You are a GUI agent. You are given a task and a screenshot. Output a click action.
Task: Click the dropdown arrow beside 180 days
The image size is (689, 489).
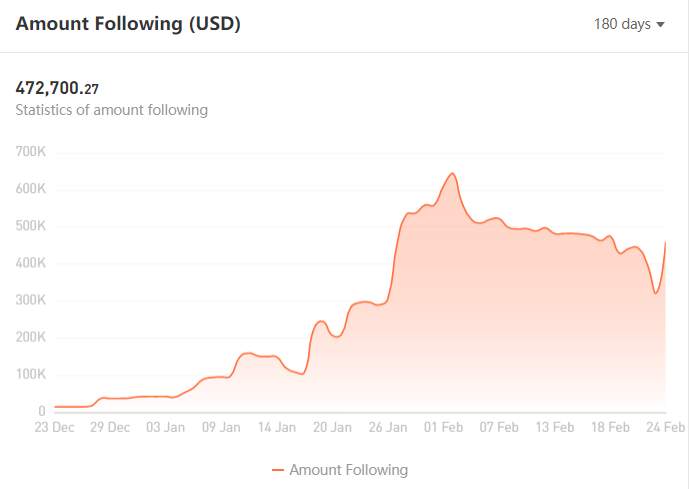(660, 25)
